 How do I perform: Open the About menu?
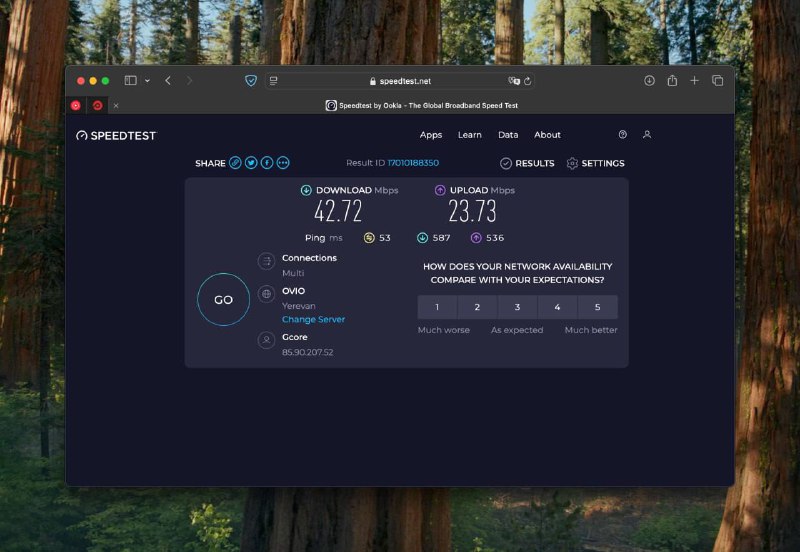click(547, 135)
